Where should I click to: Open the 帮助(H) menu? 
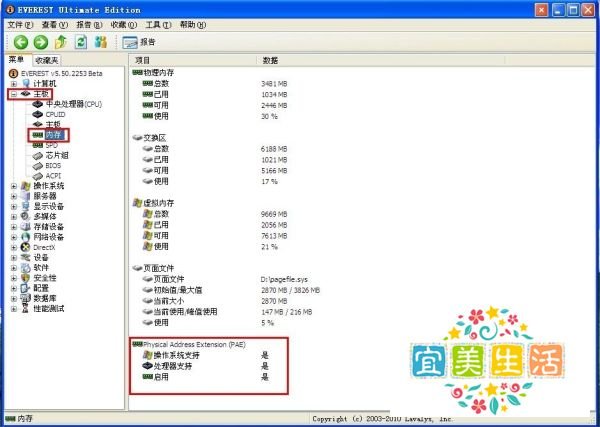click(x=193, y=25)
